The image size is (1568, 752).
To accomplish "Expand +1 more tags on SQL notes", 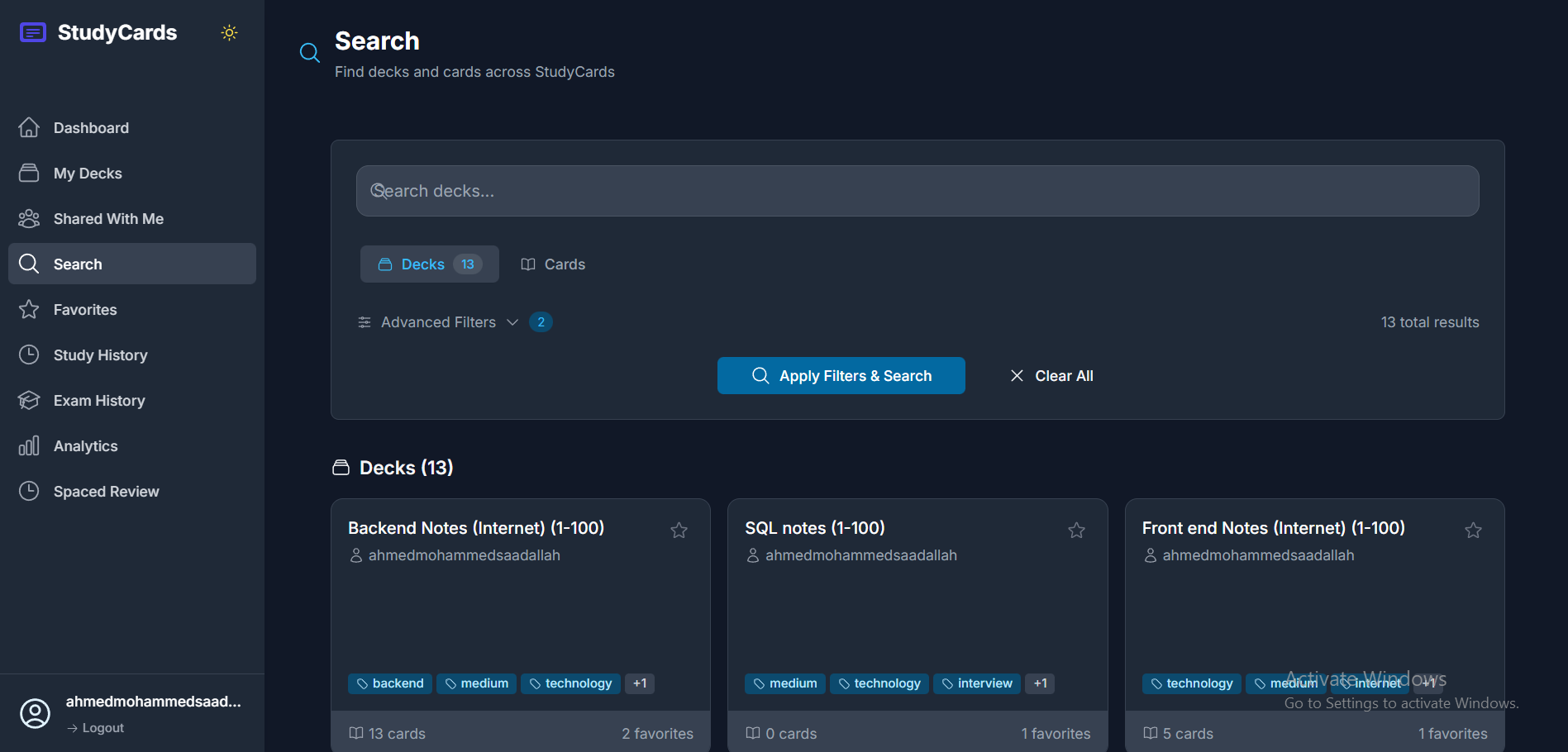I will tap(1040, 683).
